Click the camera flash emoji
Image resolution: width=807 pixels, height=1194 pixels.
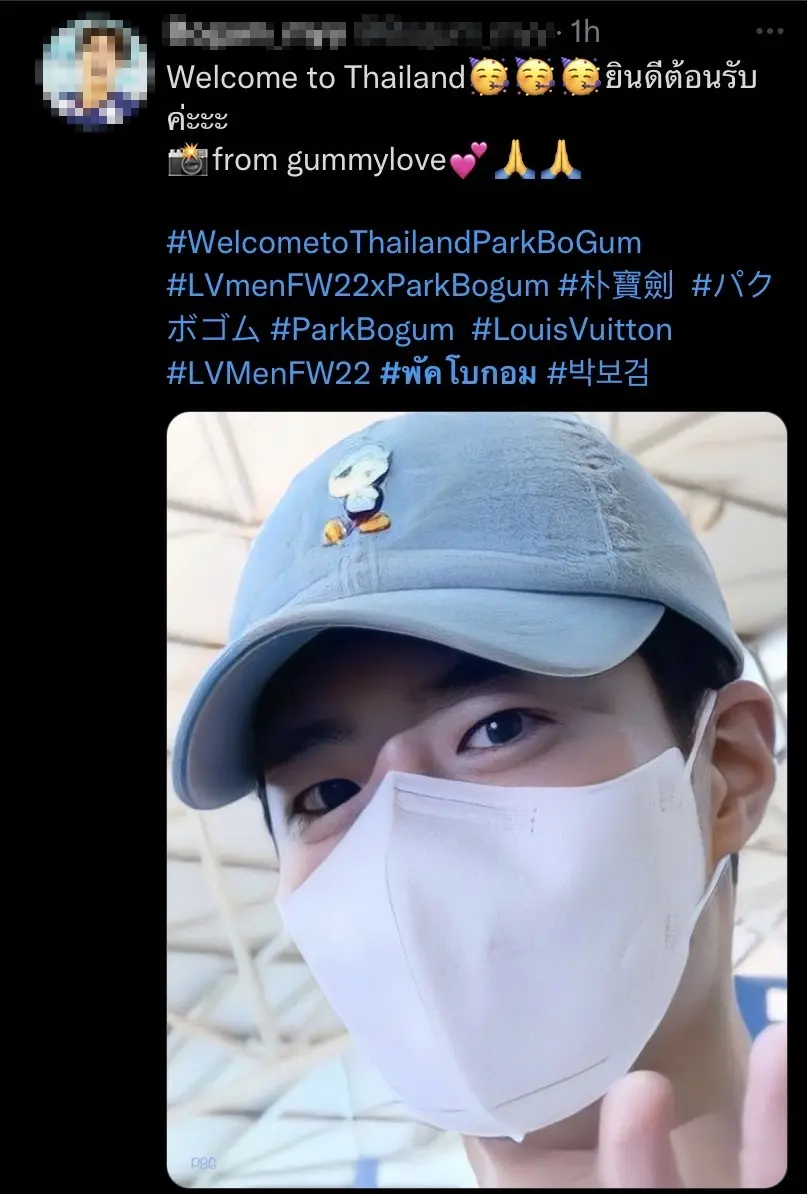pyautogui.click(x=187, y=161)
